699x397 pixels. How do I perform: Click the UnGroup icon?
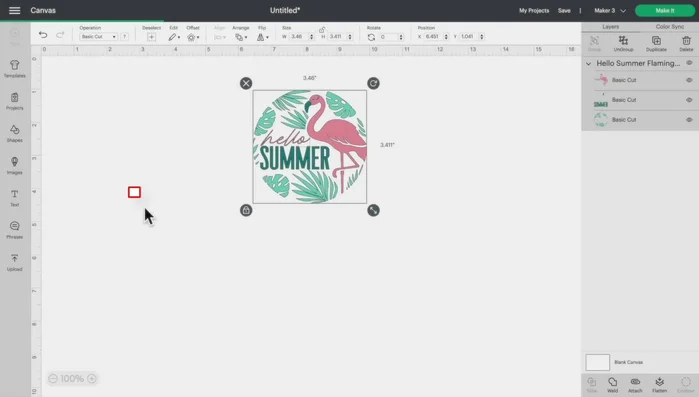pyautogui.click(x=623, y=43)
